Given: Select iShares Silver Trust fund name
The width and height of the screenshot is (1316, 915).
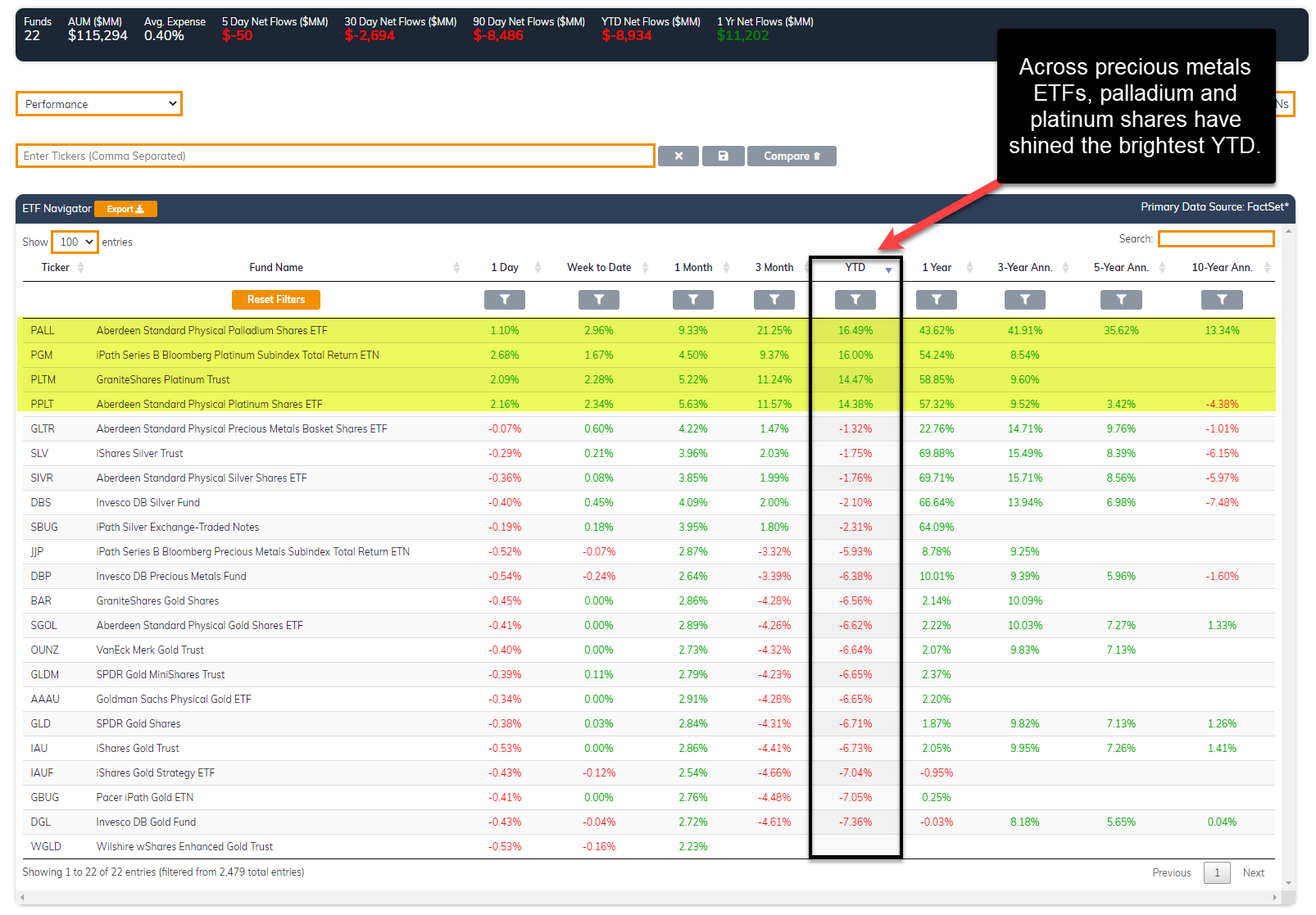Looking at the screenshot, I should pyautogui.click(x=140, y=454).
